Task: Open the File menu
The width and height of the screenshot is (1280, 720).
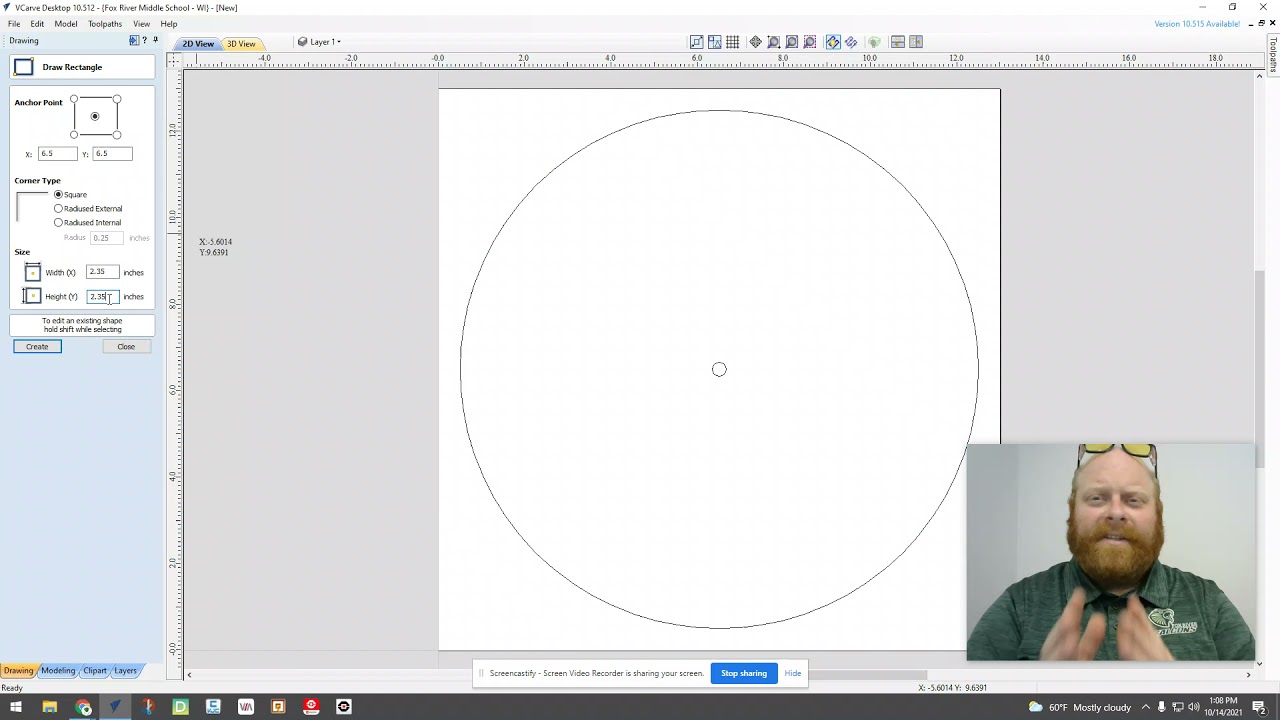Action: pyautogui.click(x=14, y=24)
